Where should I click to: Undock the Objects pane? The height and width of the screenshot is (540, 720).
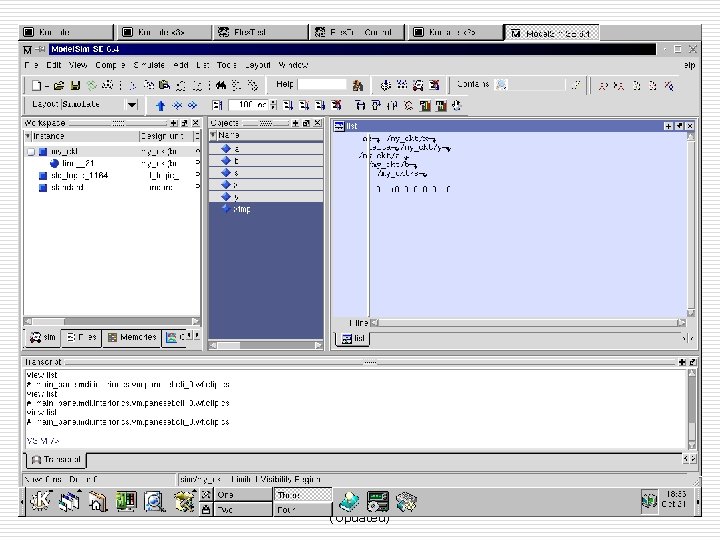click(x=306, y=123)
